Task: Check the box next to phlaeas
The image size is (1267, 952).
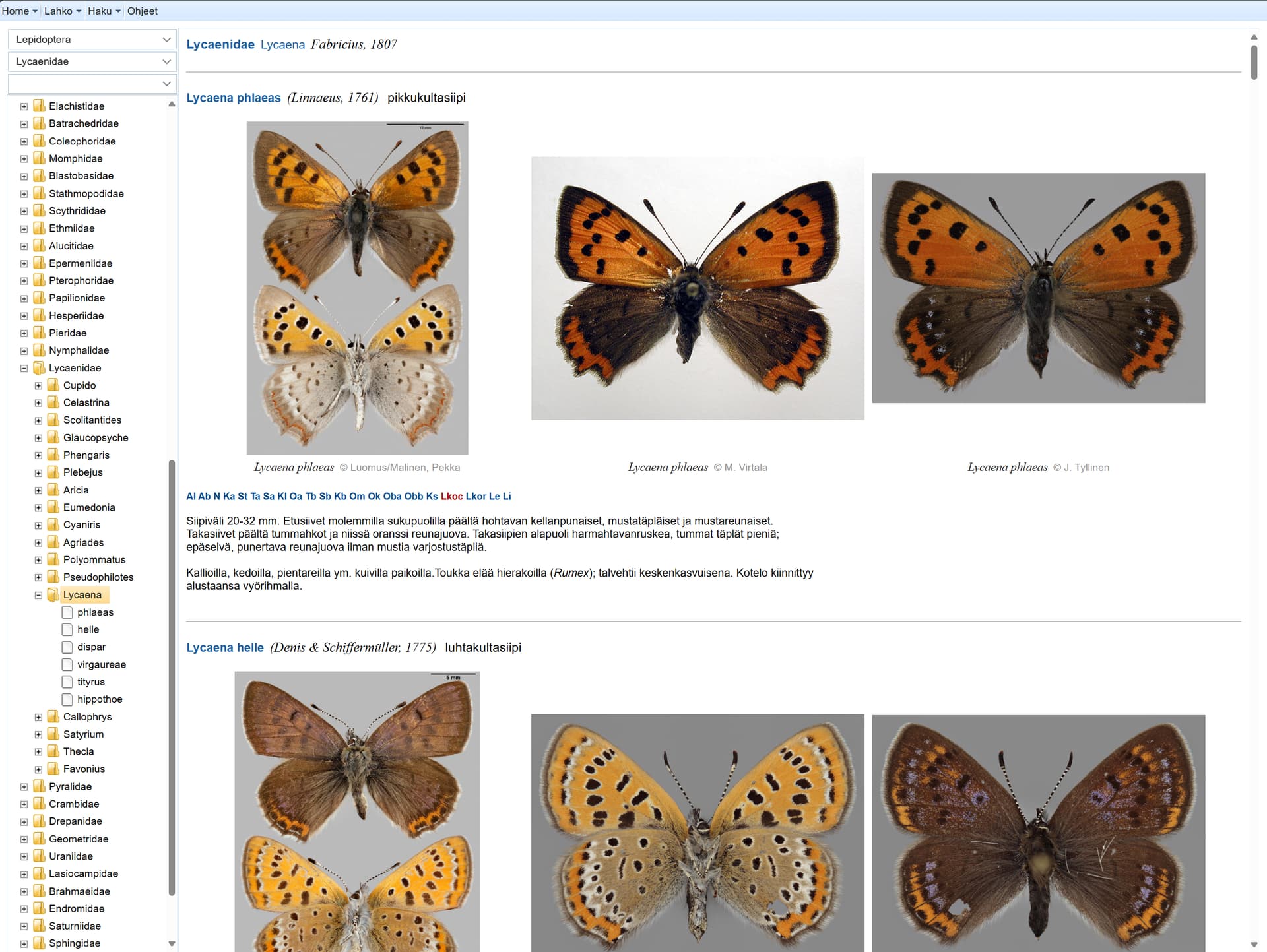Action: (67, 612)
